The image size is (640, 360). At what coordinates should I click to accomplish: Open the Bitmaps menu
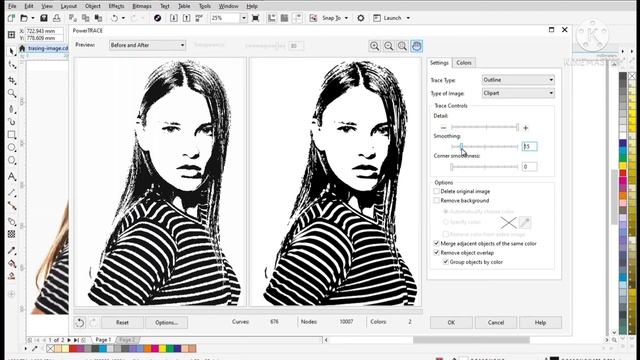click(142, 6)
